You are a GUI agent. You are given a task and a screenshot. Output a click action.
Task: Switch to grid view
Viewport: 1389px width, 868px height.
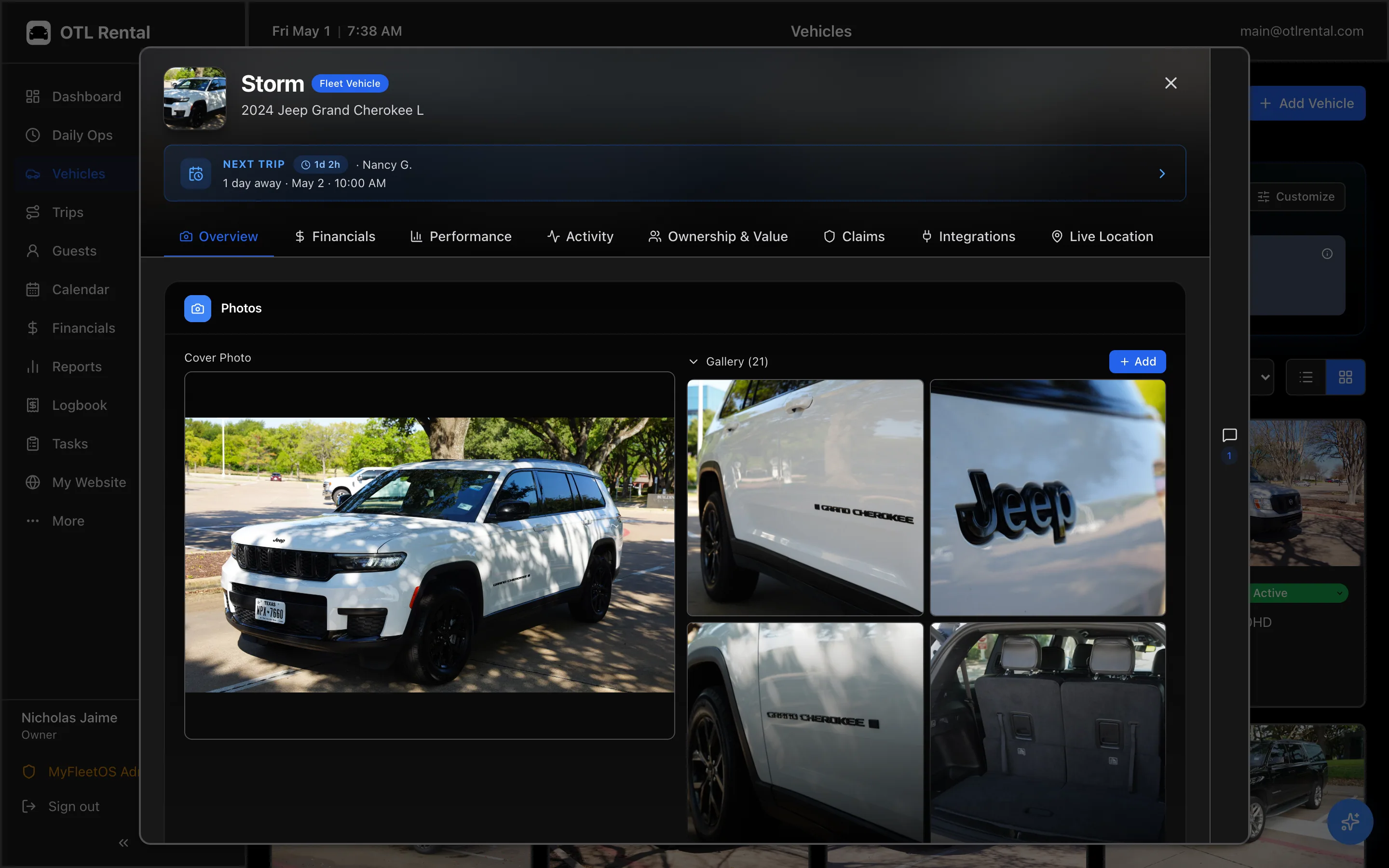[x=1346, y=377]
